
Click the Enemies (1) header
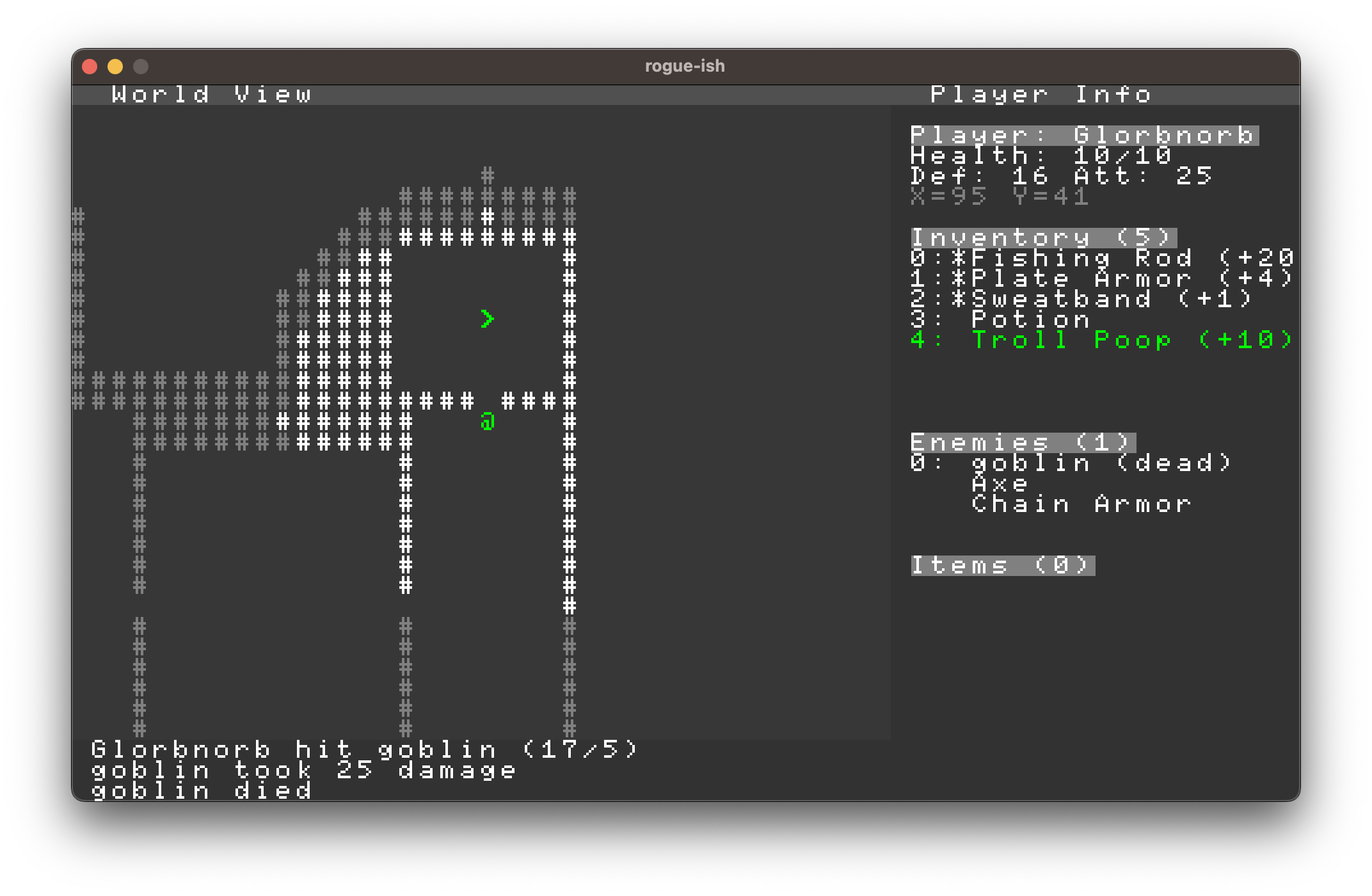[1023, 442]
